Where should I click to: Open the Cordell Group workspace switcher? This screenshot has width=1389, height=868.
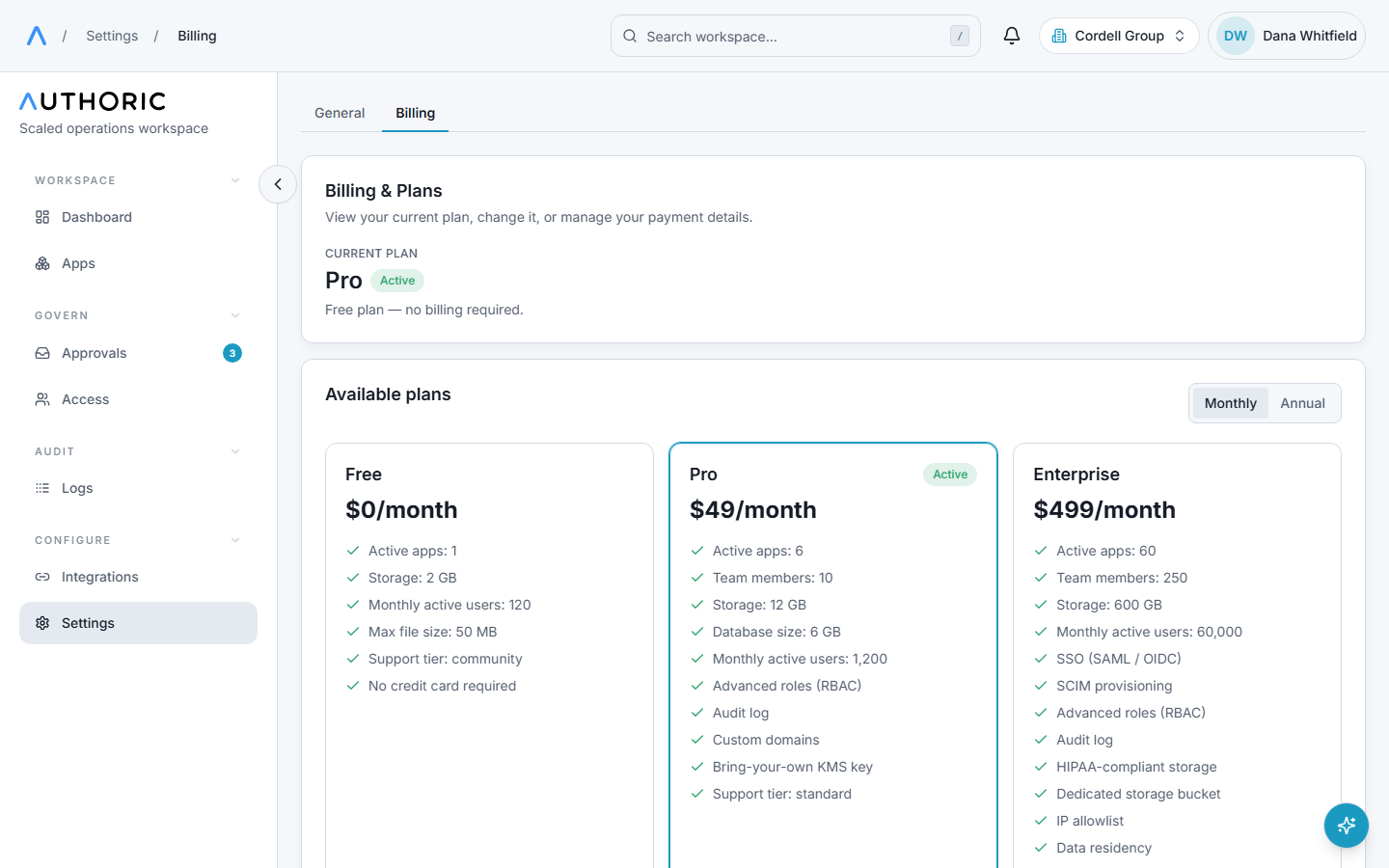pyautogui.click(x=1119, y=36)
